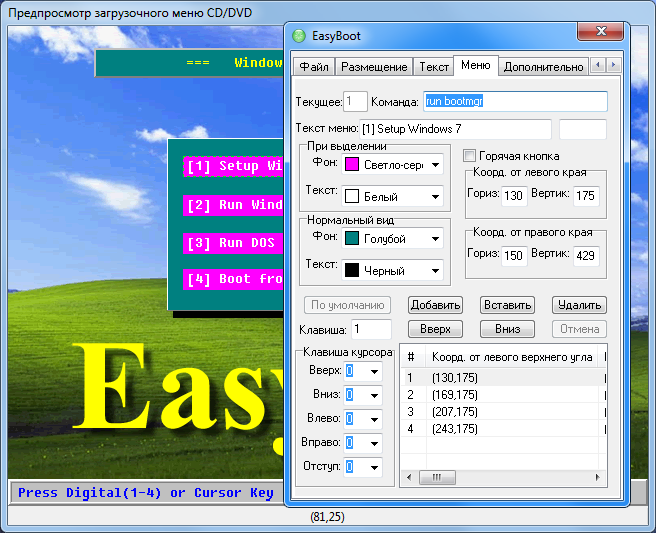Viewport: 656px width, 533px height.
Task: Close the EasyBoot dialog
Action: click(600, 31)
